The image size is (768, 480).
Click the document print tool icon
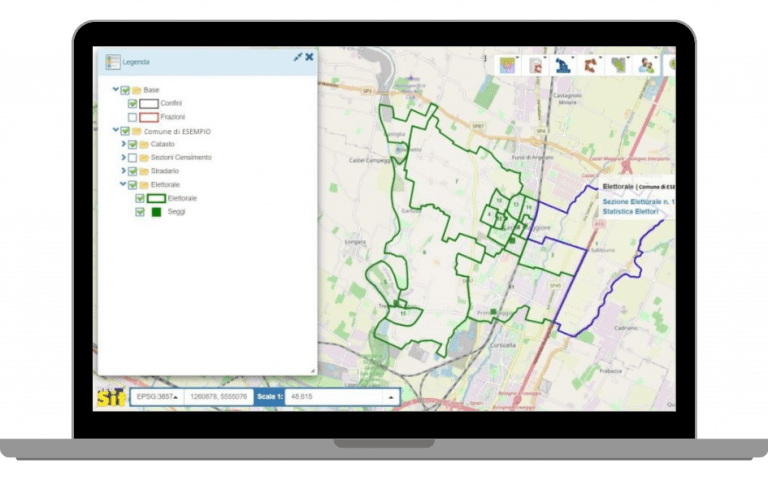536,64
